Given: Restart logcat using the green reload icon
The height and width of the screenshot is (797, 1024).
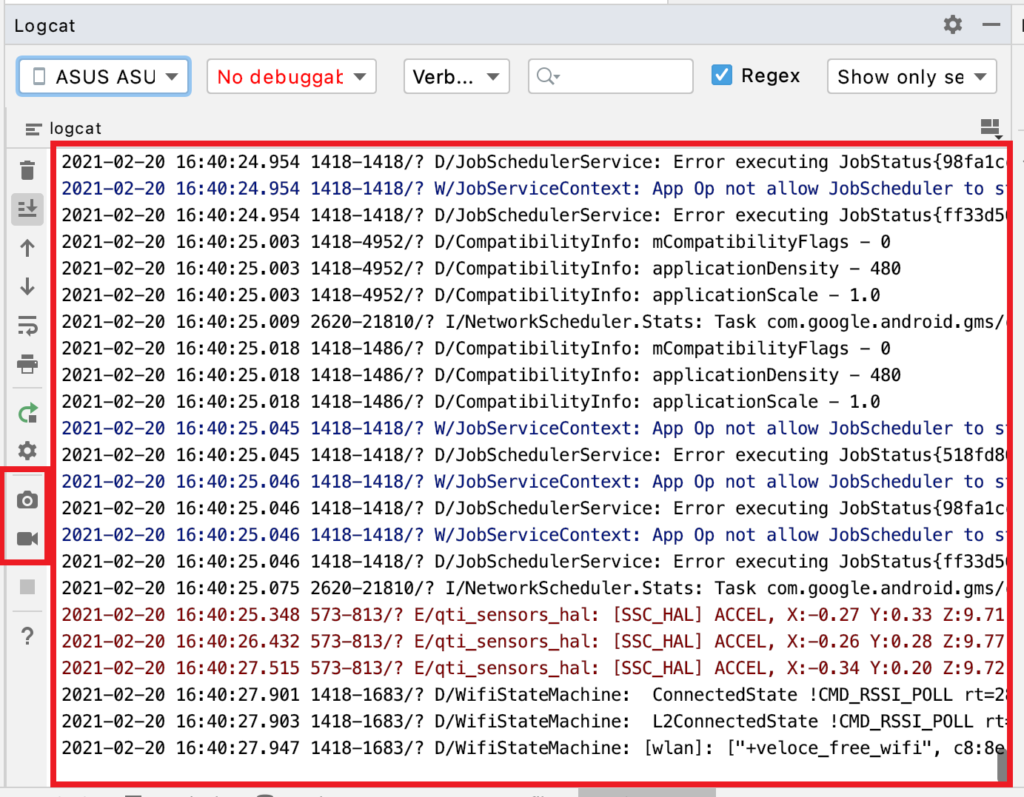Looking at the screenshot, I should (x=27, y=412).
